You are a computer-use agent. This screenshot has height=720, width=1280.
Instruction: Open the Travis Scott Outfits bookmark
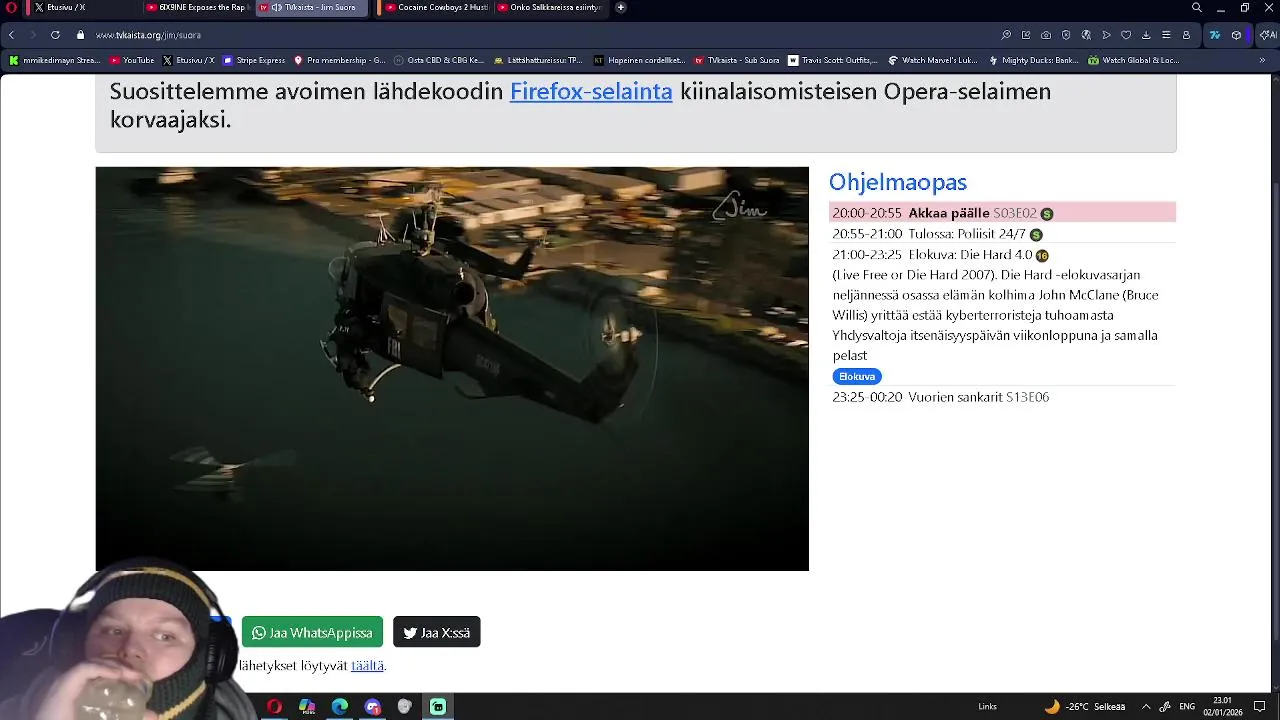click(x=833, y=60)
